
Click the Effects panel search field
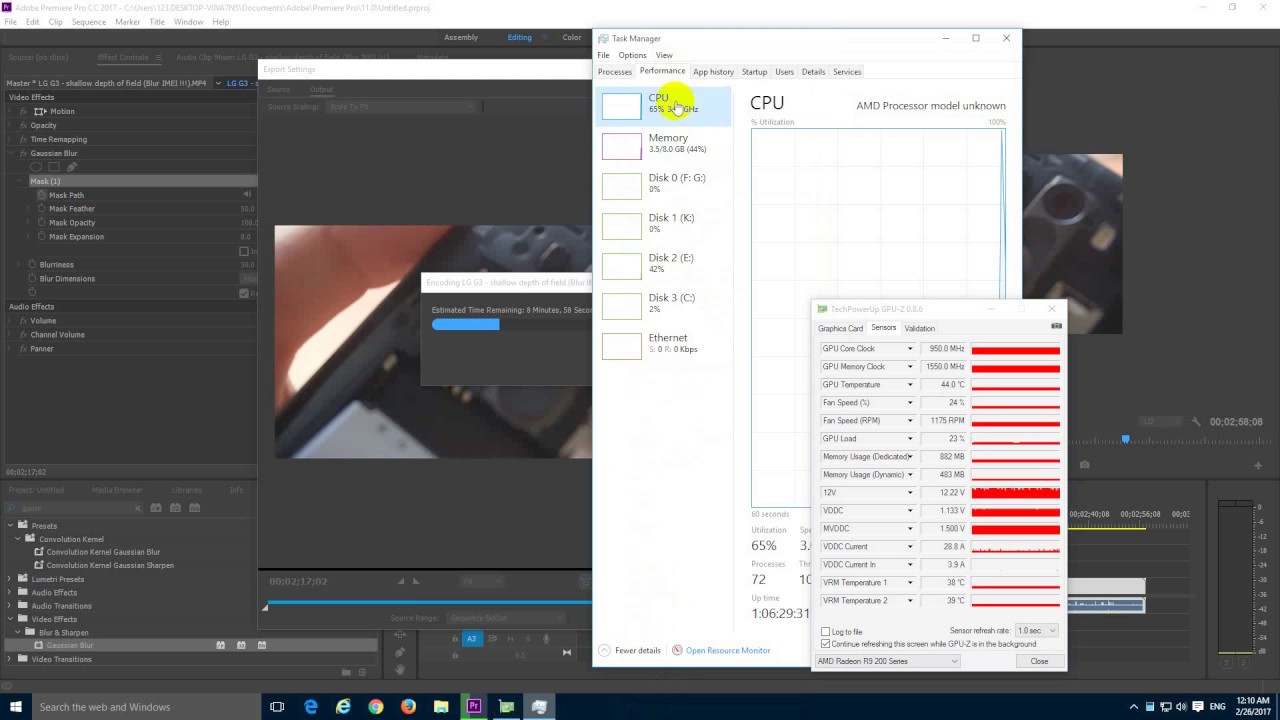pos(74,508)
